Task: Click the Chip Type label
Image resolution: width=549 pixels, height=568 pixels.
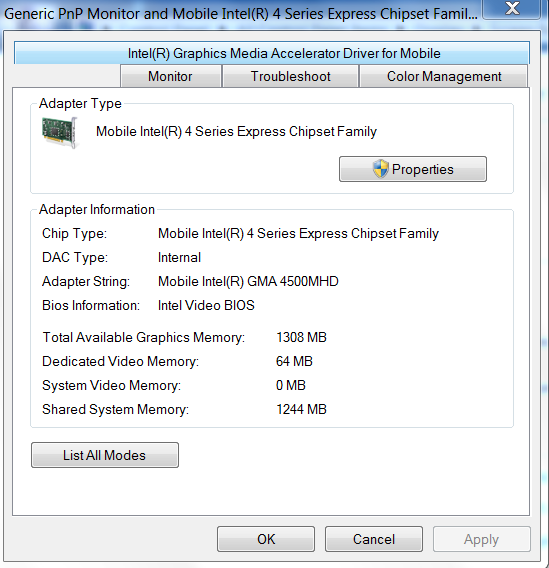Action: (75, 234)
